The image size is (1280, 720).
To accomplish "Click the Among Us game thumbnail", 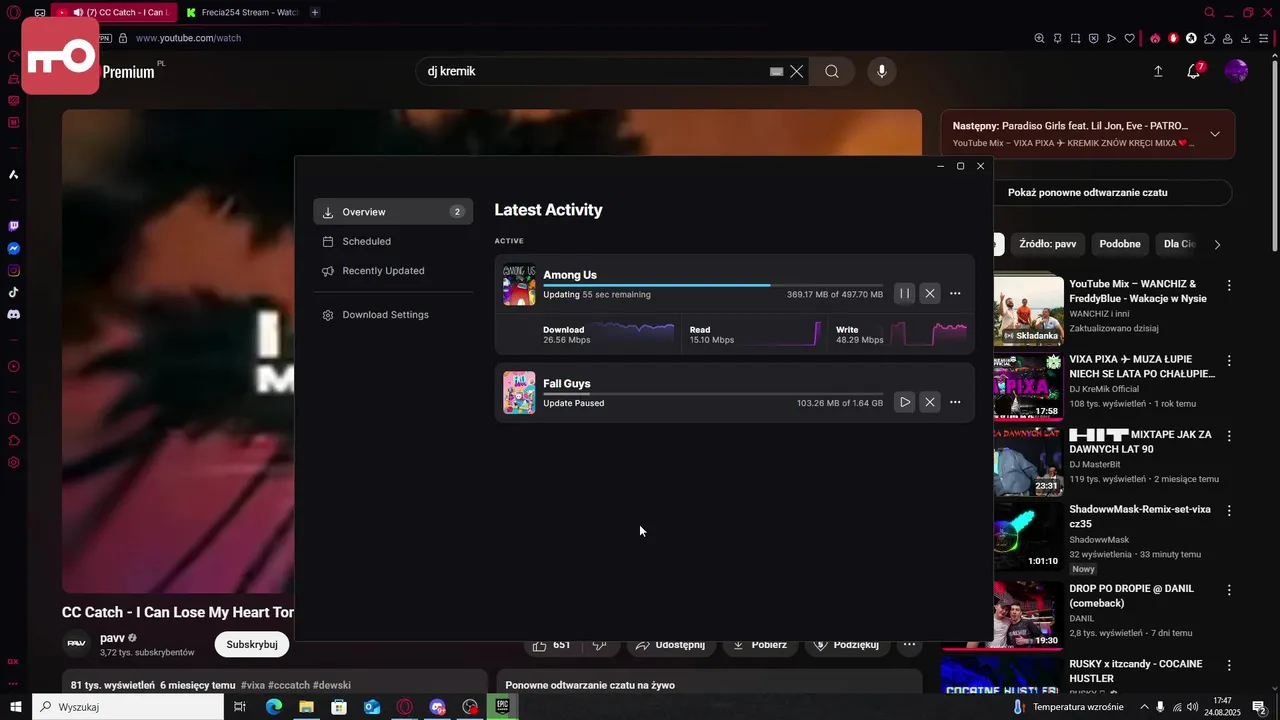I will tap(519, 284).
